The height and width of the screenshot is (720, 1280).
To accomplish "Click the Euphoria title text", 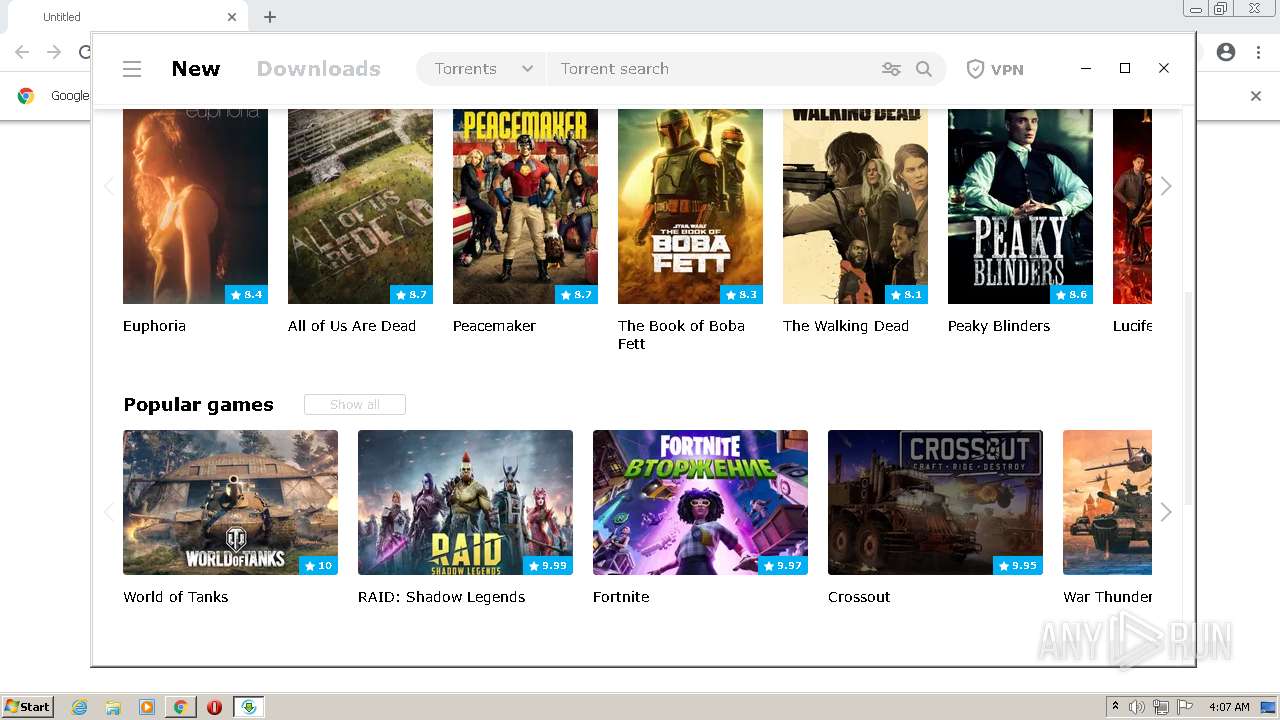I will click(154, 326).
